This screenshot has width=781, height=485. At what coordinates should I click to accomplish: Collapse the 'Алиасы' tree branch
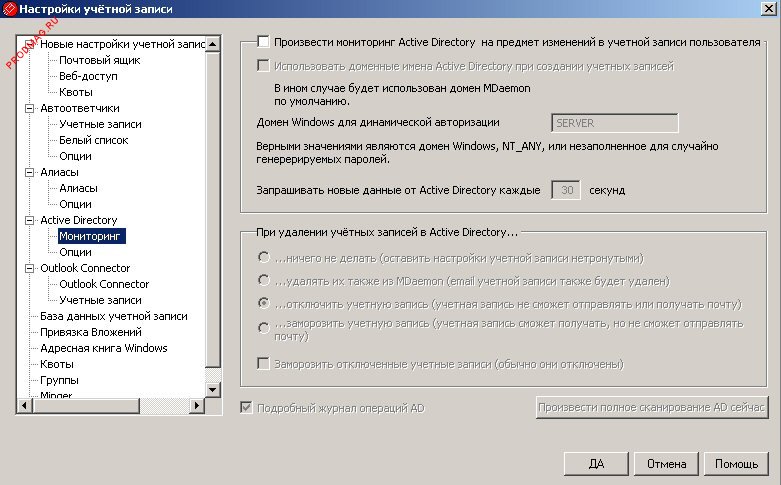click(x=30, y=172)
